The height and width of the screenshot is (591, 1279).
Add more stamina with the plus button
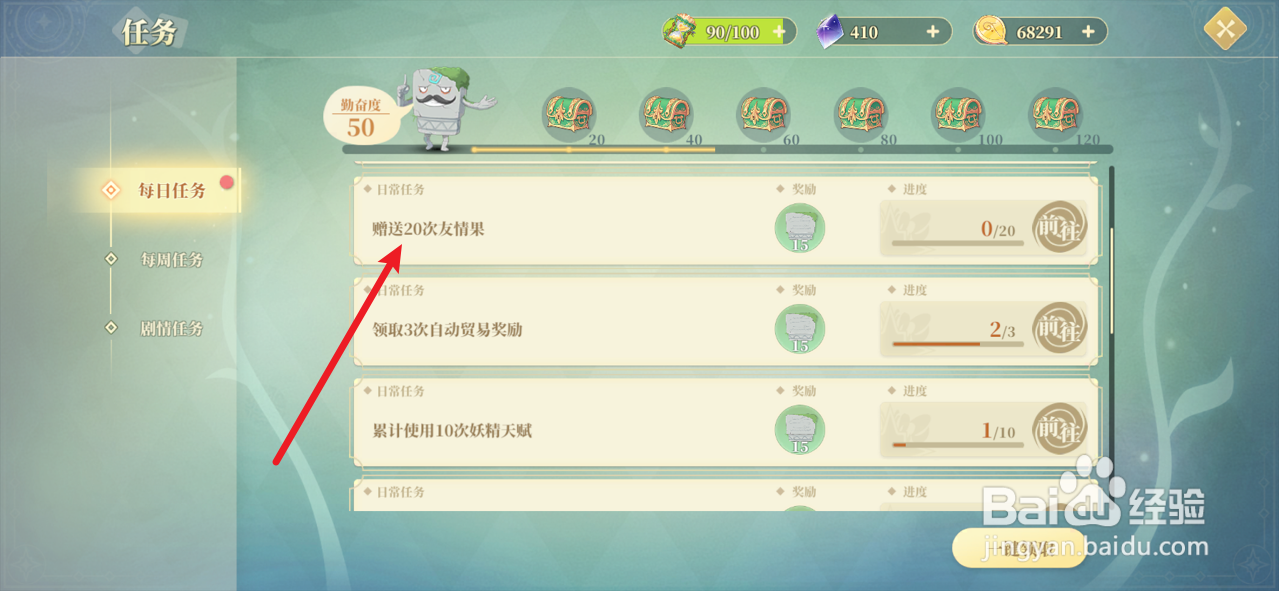tap(779, 32)
